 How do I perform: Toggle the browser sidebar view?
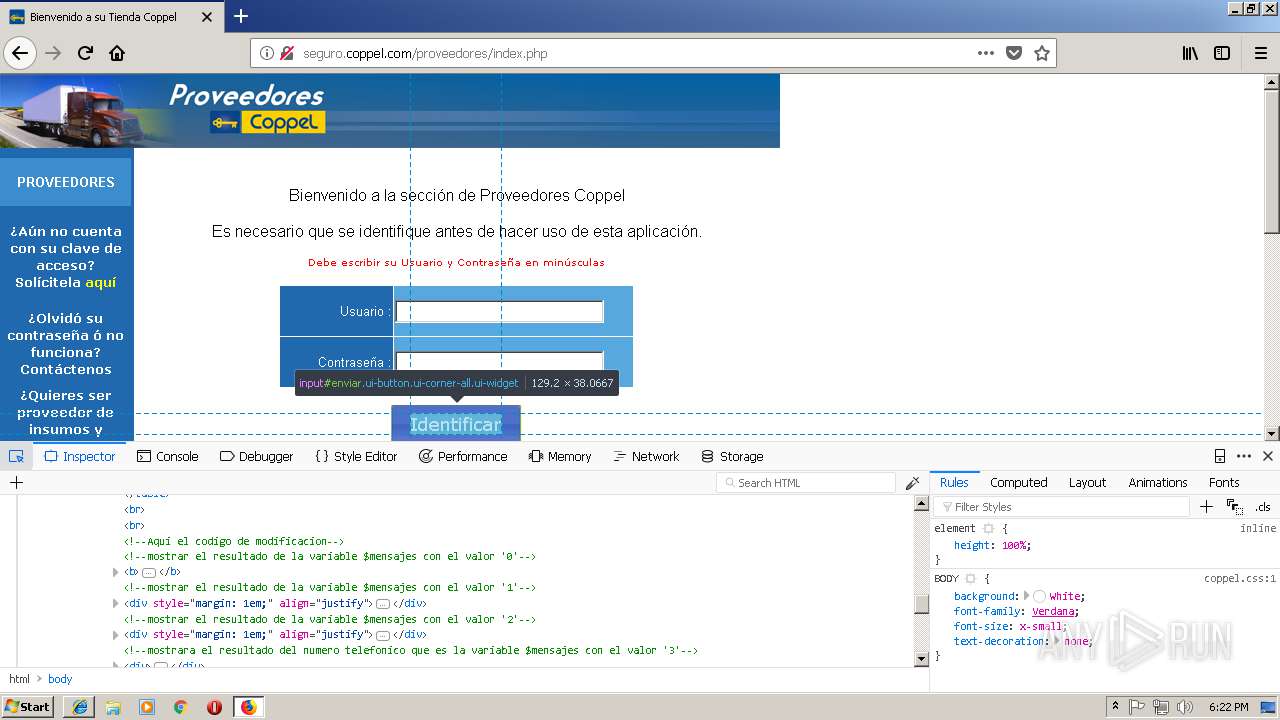point(1222,53)
